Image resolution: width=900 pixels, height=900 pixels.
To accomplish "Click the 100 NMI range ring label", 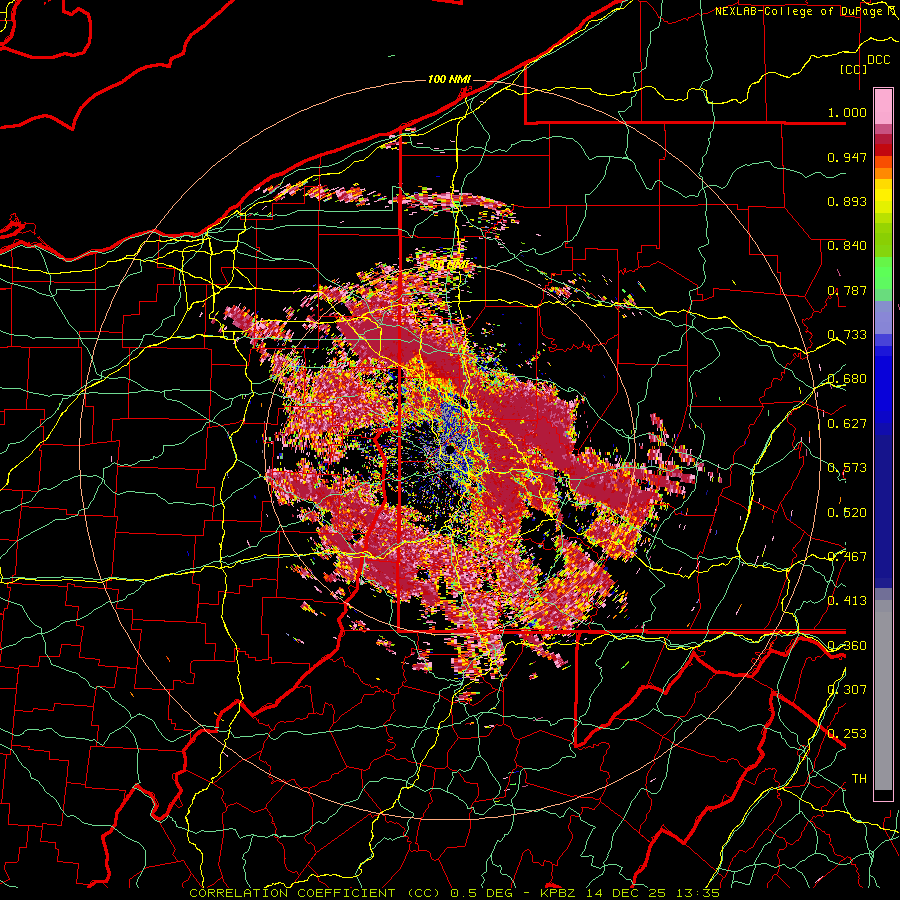I will [449, 79].
